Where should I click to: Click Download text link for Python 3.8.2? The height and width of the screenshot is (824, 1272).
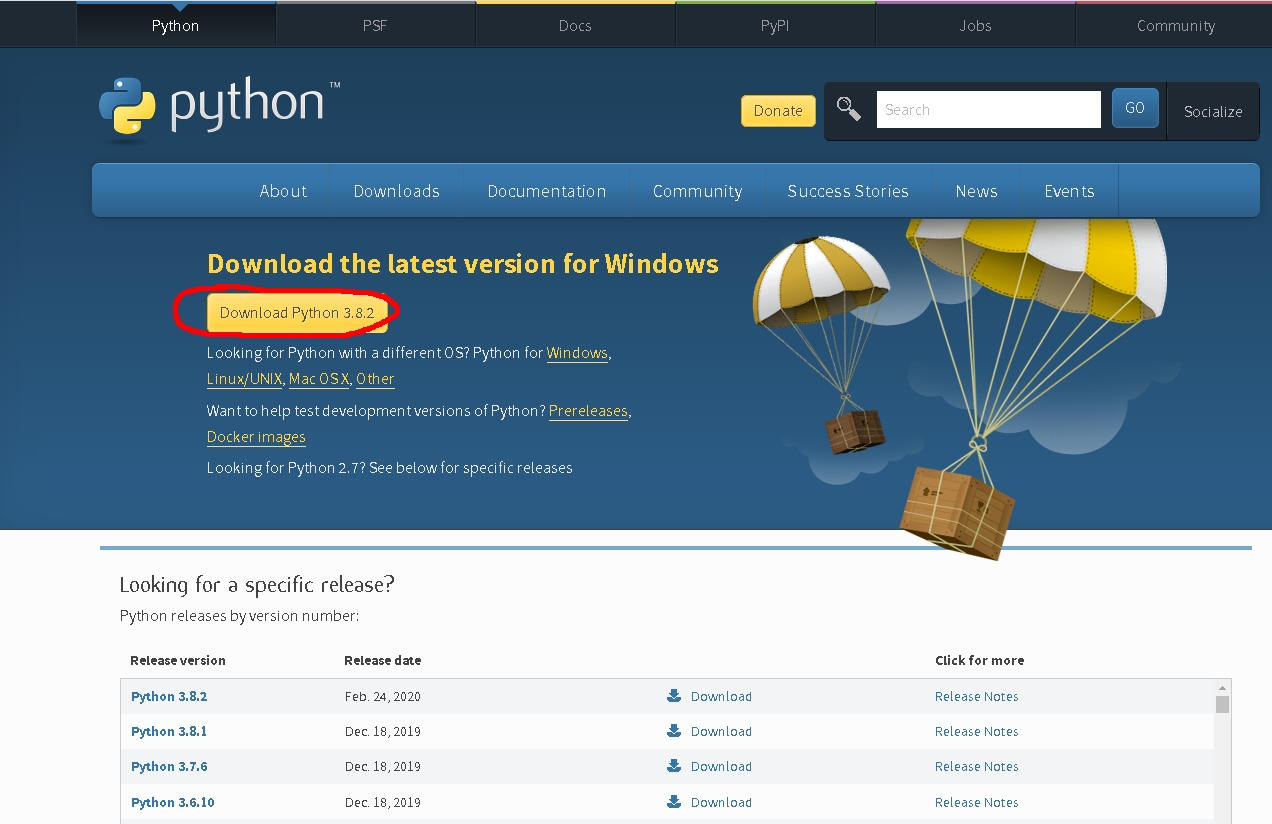721,696
